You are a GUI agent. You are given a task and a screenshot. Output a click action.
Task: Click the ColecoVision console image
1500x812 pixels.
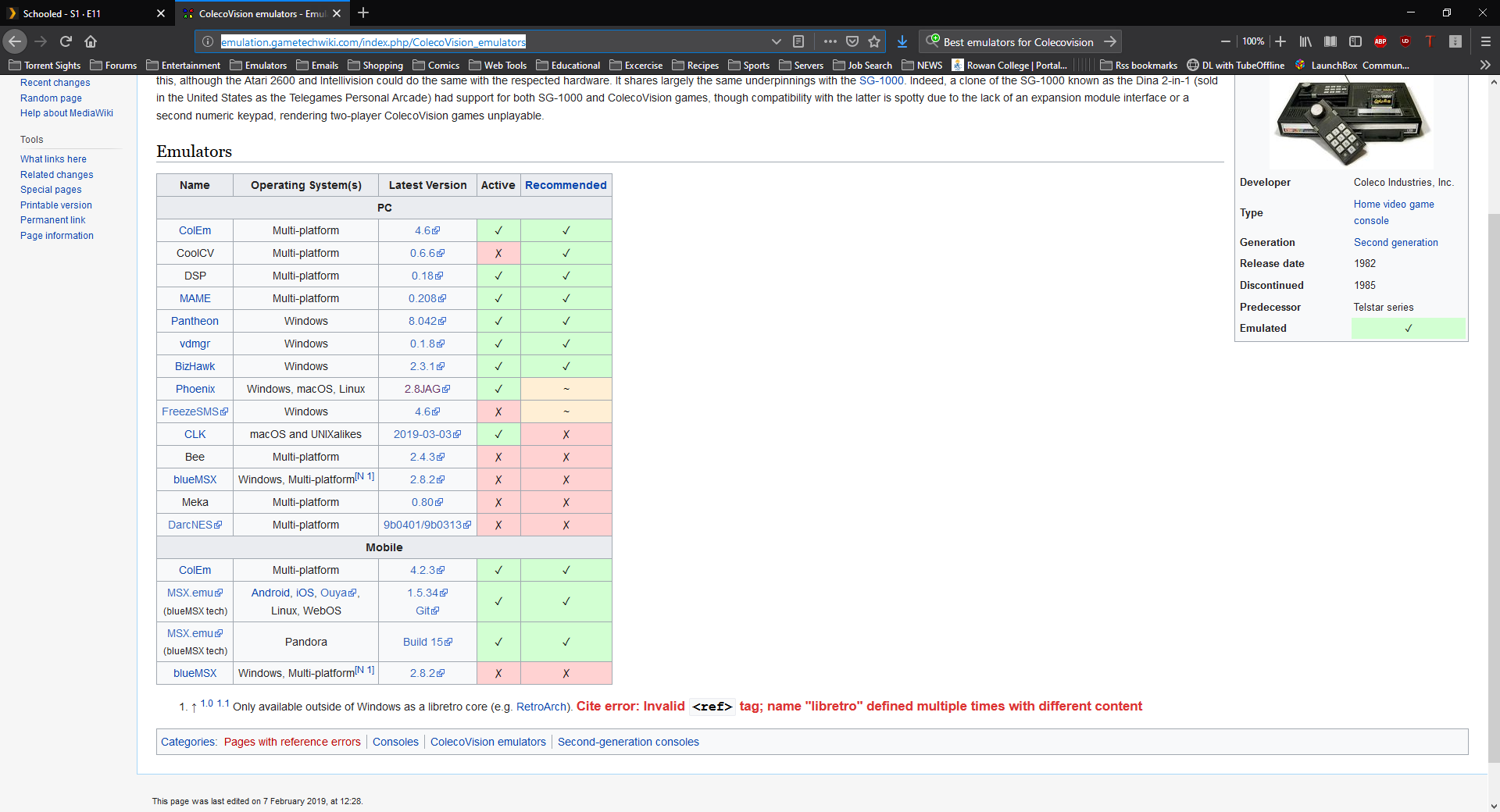pos(1352,123)
